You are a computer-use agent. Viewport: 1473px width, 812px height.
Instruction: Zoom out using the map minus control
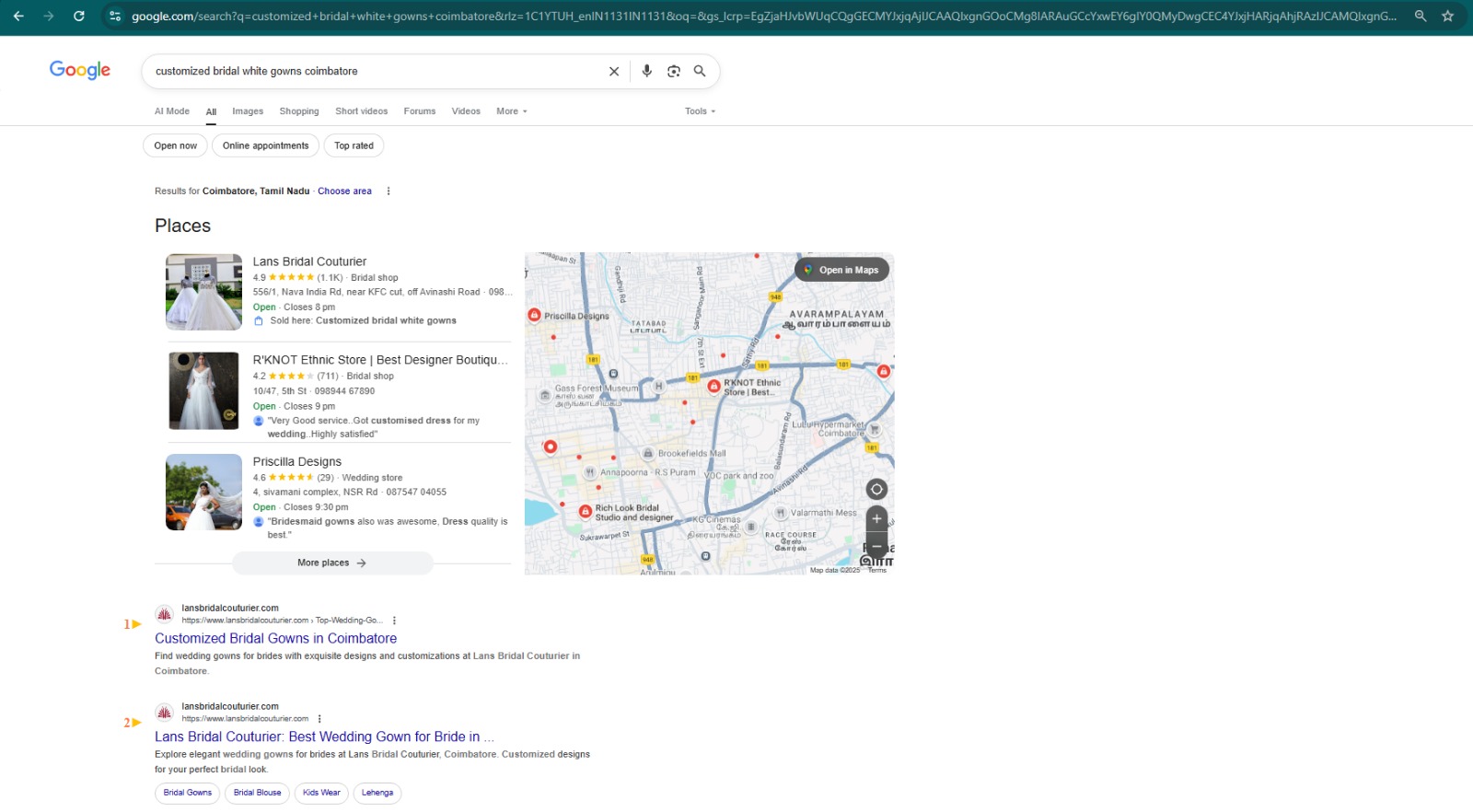coord(876,545)
